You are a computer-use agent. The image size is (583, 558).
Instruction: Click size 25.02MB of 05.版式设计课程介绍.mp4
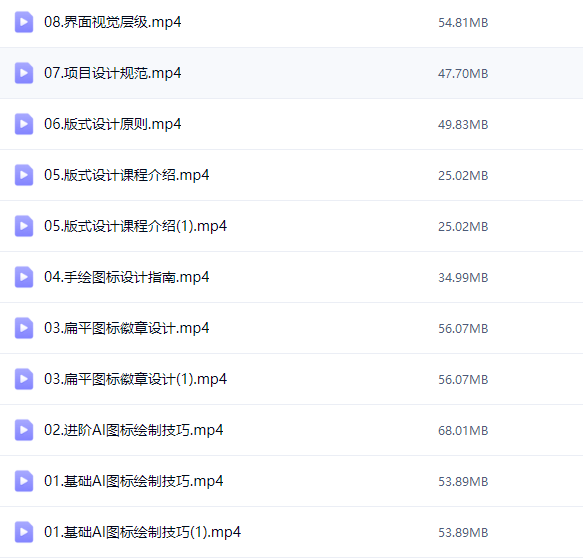pos(463,175)
